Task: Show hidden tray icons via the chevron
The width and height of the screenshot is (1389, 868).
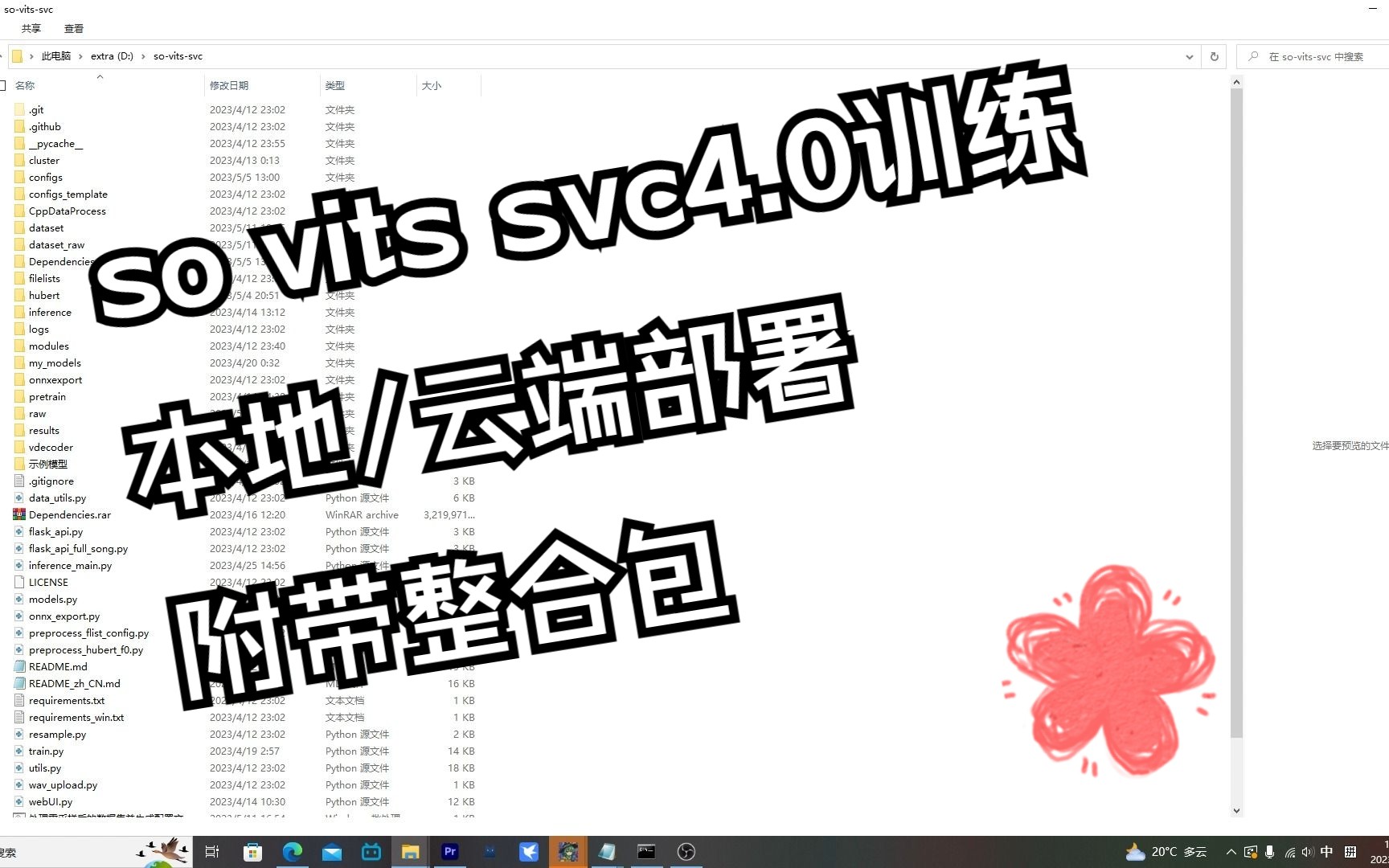Action: [1231, 852]
